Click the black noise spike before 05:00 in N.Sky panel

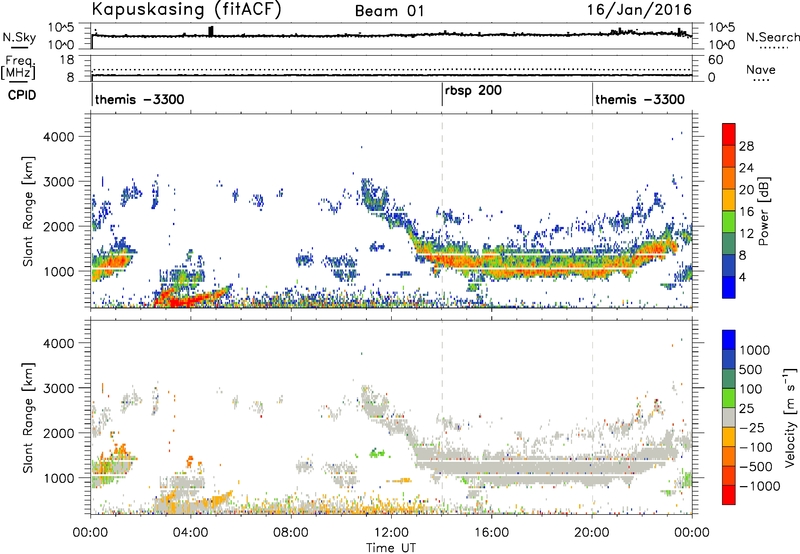coord(211,31)
